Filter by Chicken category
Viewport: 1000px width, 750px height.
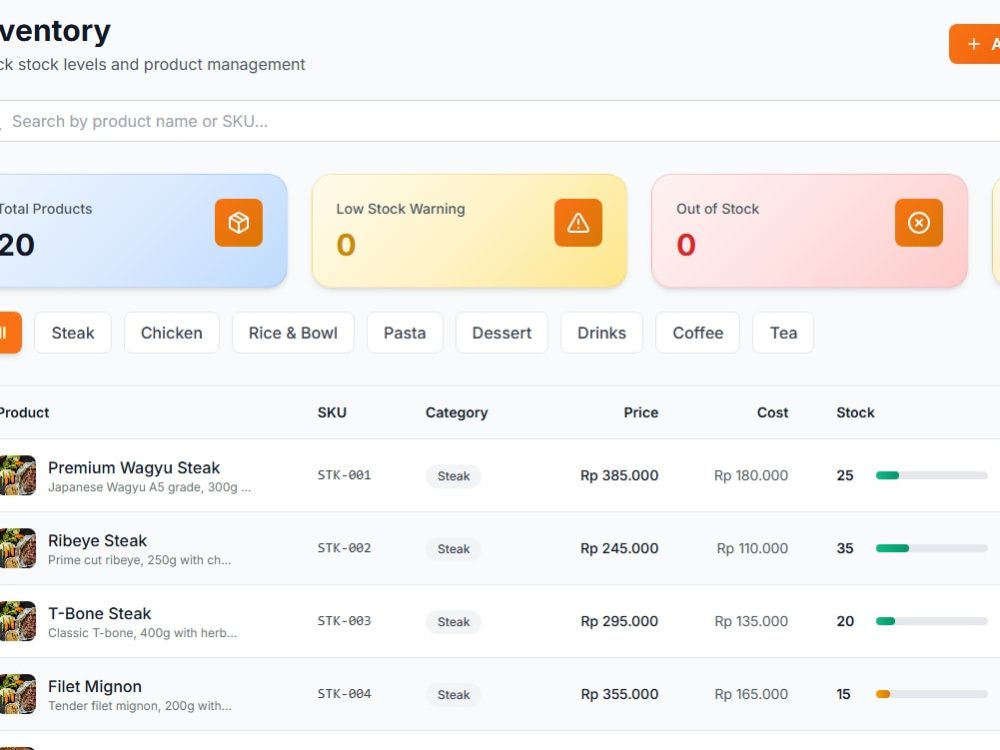click(172, 333)
